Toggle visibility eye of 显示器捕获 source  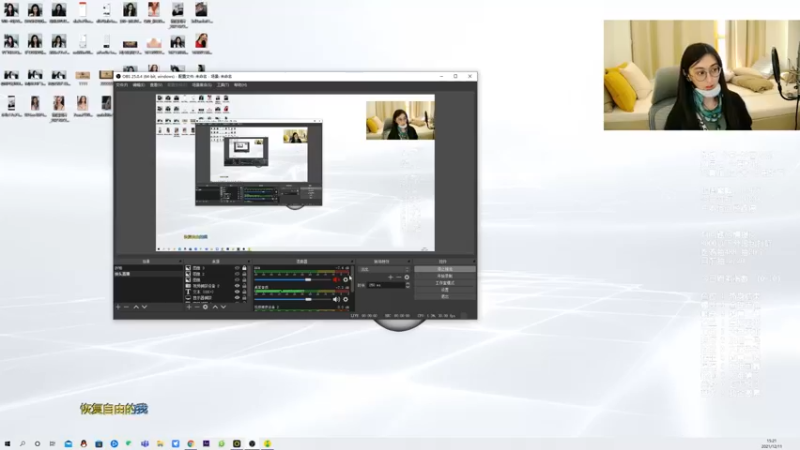point(237,298)
